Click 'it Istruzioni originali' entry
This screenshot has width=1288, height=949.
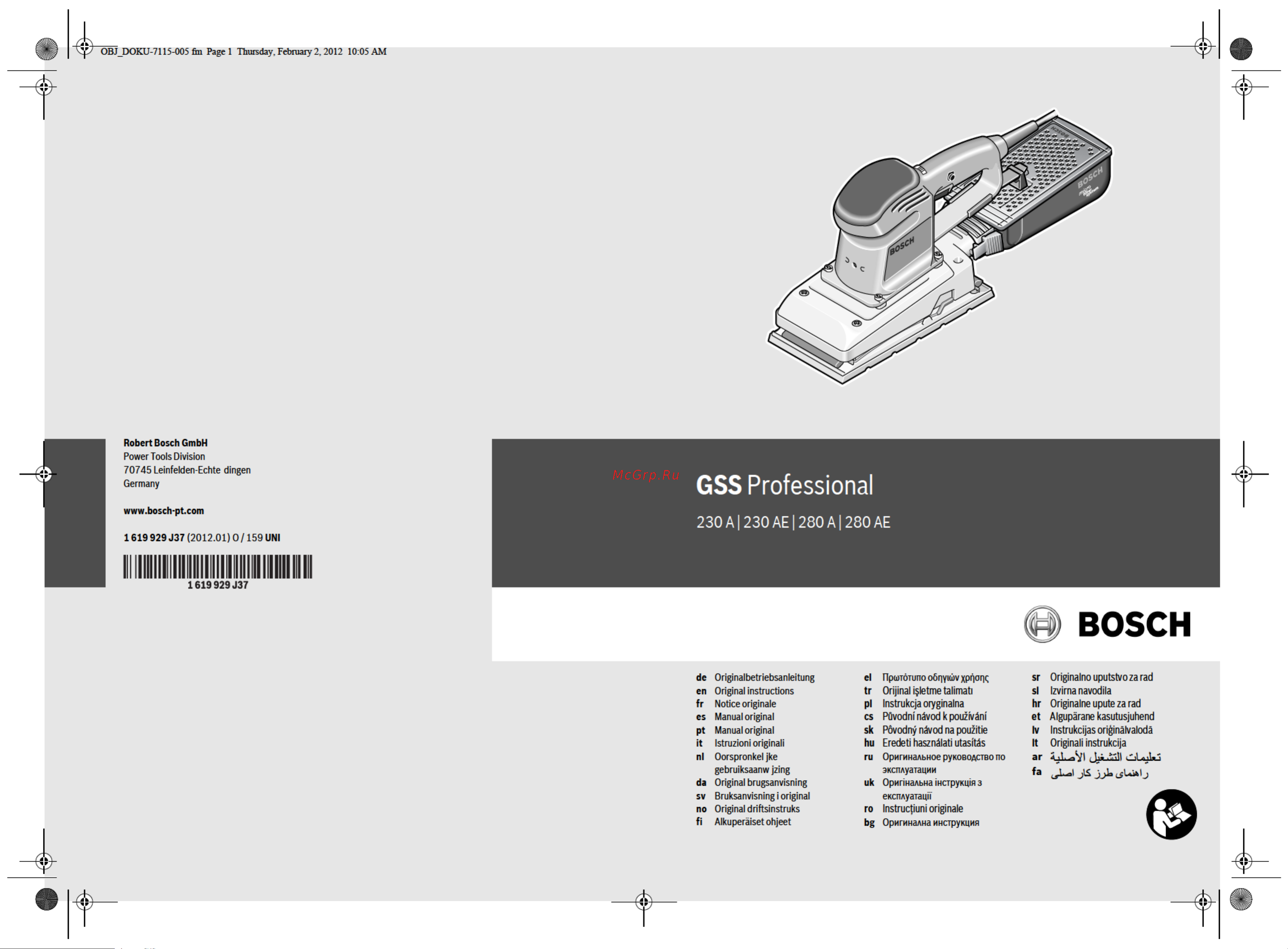click(740, 743)
